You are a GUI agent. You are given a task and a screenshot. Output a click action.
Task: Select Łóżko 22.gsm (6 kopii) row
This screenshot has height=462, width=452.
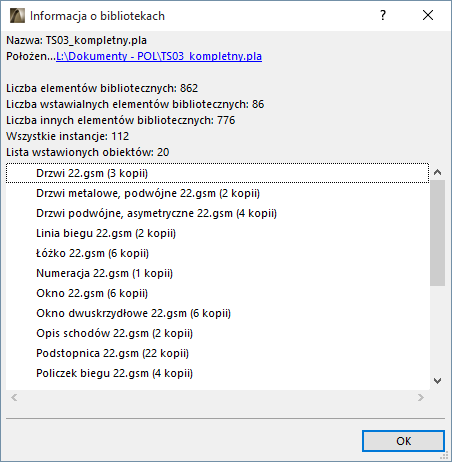point(217,253)
